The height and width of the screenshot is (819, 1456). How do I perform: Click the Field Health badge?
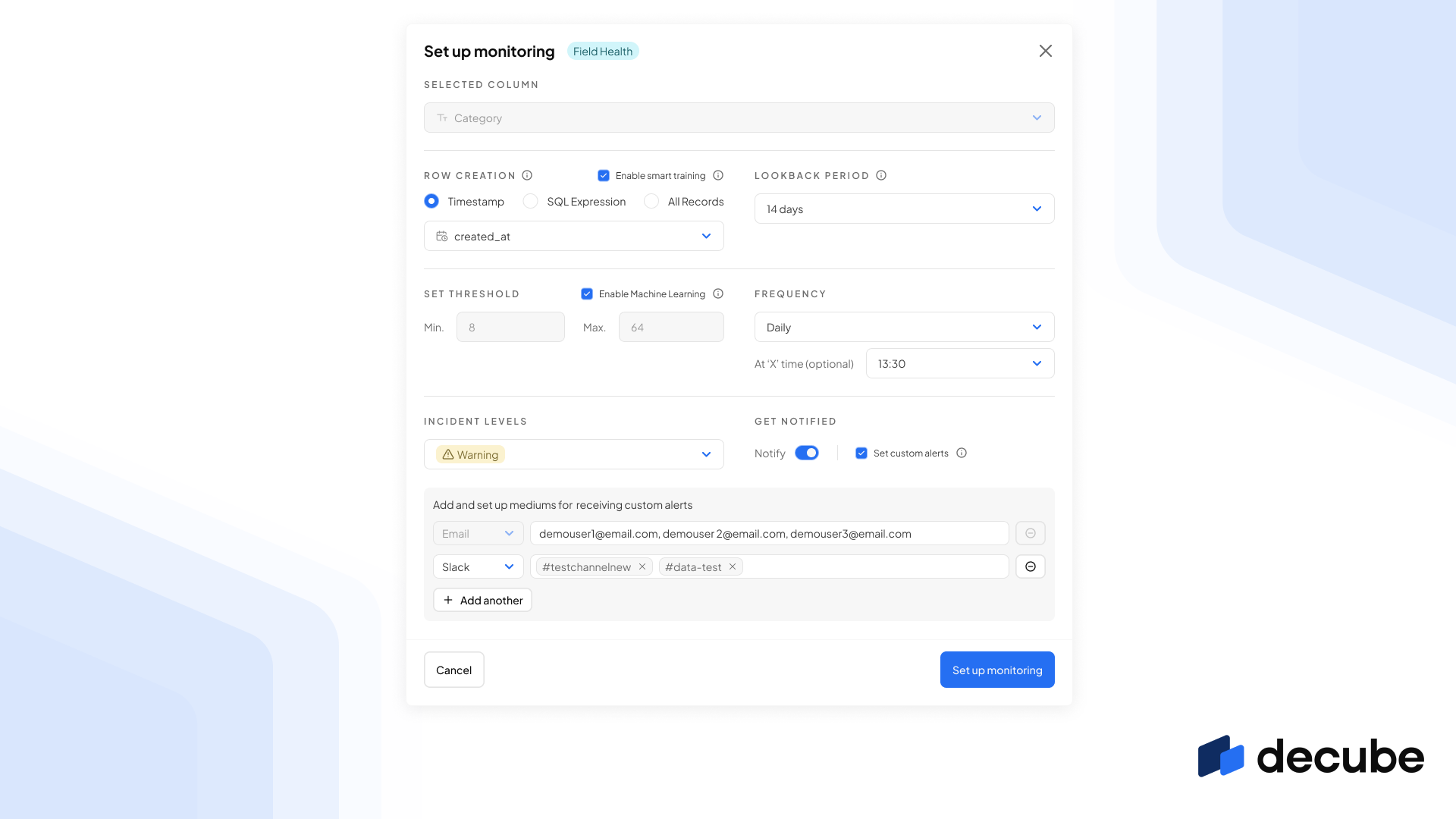pos(603,51)
